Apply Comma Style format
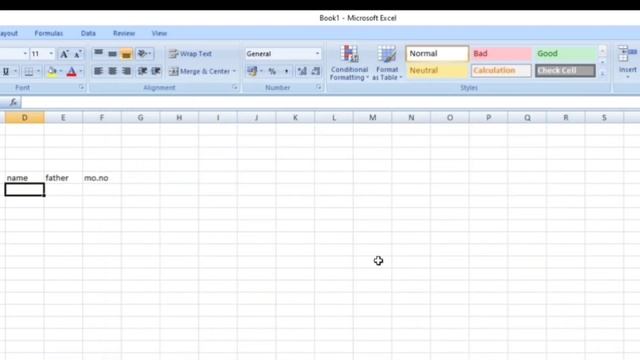This screenshot has height=360, width=640. (x=286, y=71)
